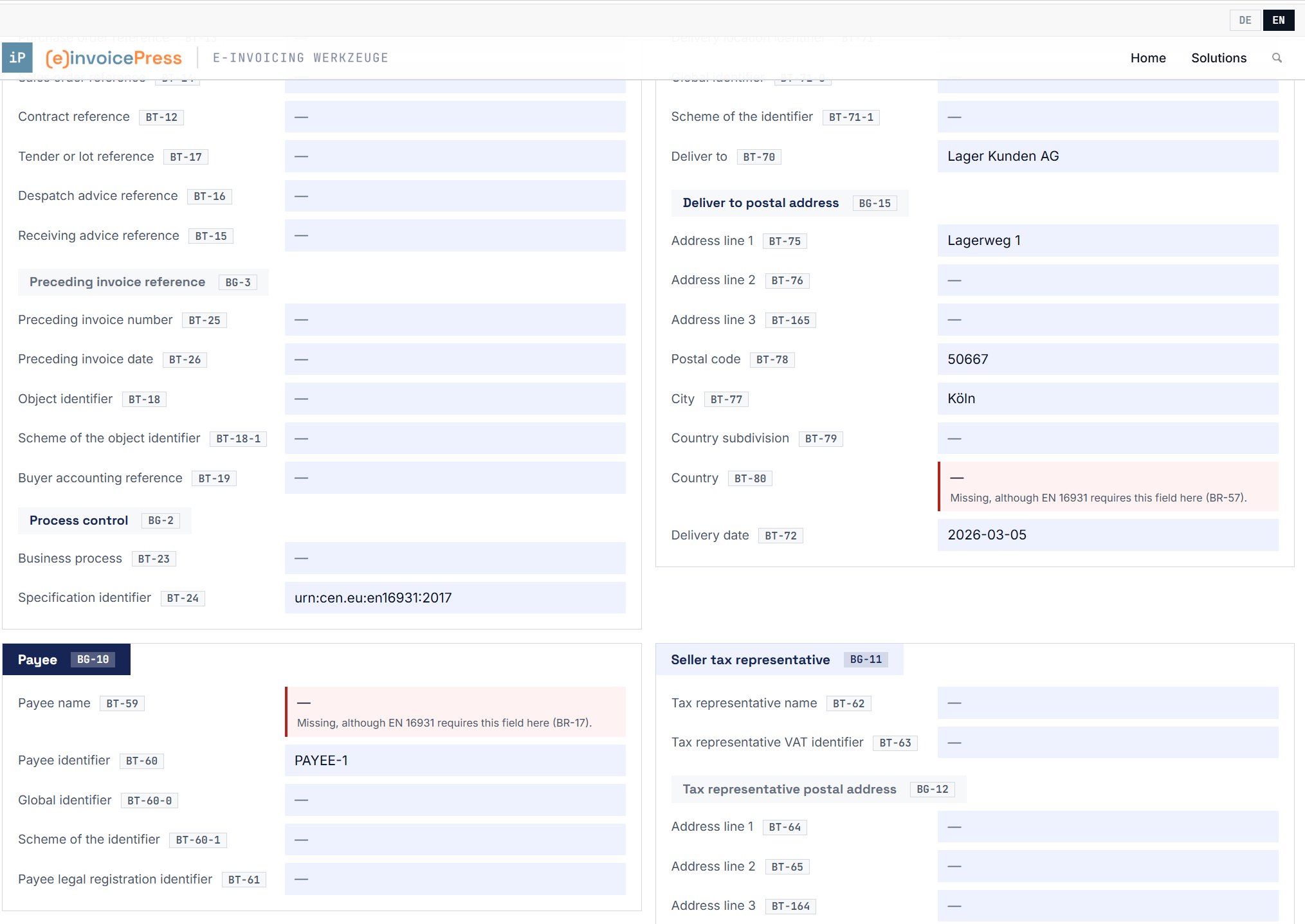Click the E-INVOICING WERKZEUGE tagline

click(x=300, y=58)
